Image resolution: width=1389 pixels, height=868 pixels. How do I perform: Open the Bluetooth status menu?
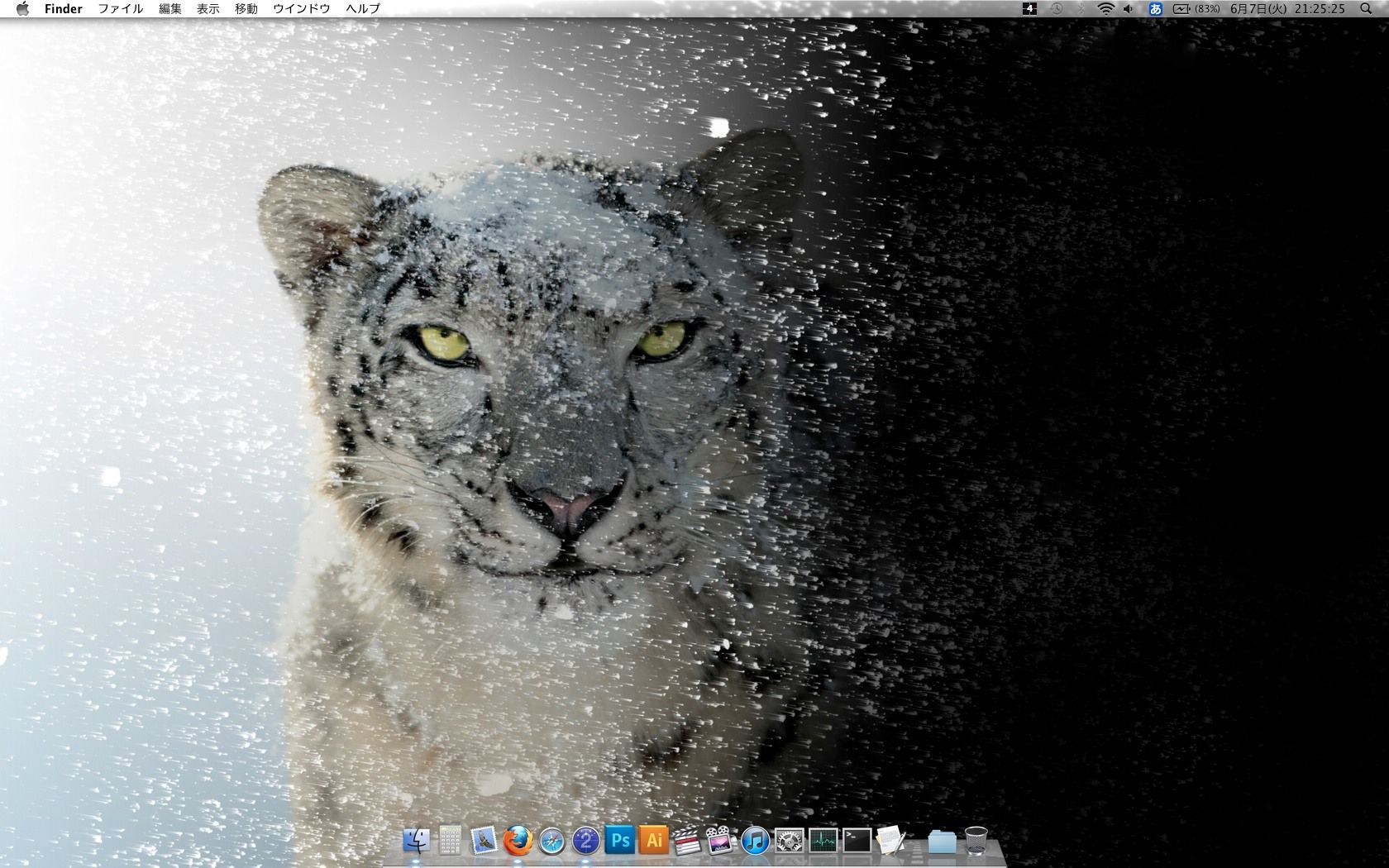click(x=1081, y=8)
